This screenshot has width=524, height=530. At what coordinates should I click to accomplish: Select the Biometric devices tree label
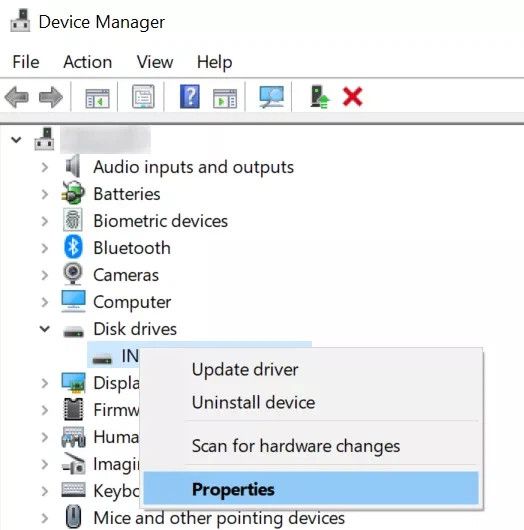(160, 221)
